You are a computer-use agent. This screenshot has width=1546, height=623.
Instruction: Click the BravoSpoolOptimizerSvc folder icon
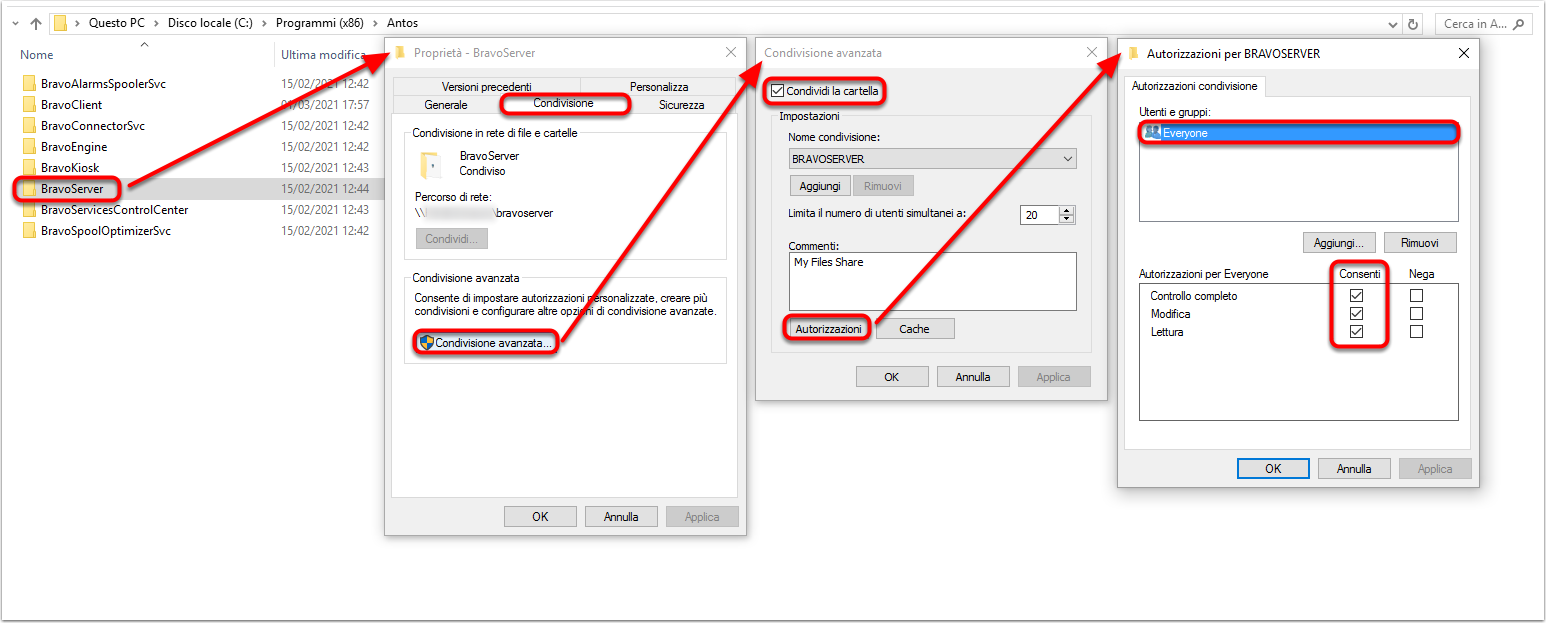(29, 231)
